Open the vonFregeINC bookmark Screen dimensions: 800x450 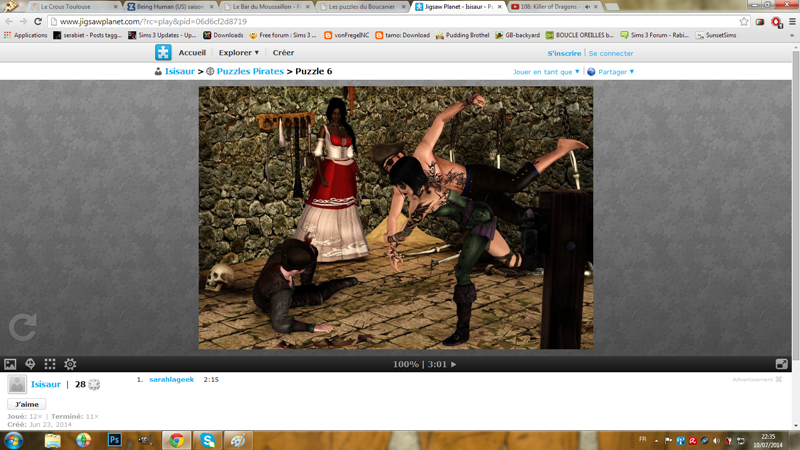[x=346, y=35]
